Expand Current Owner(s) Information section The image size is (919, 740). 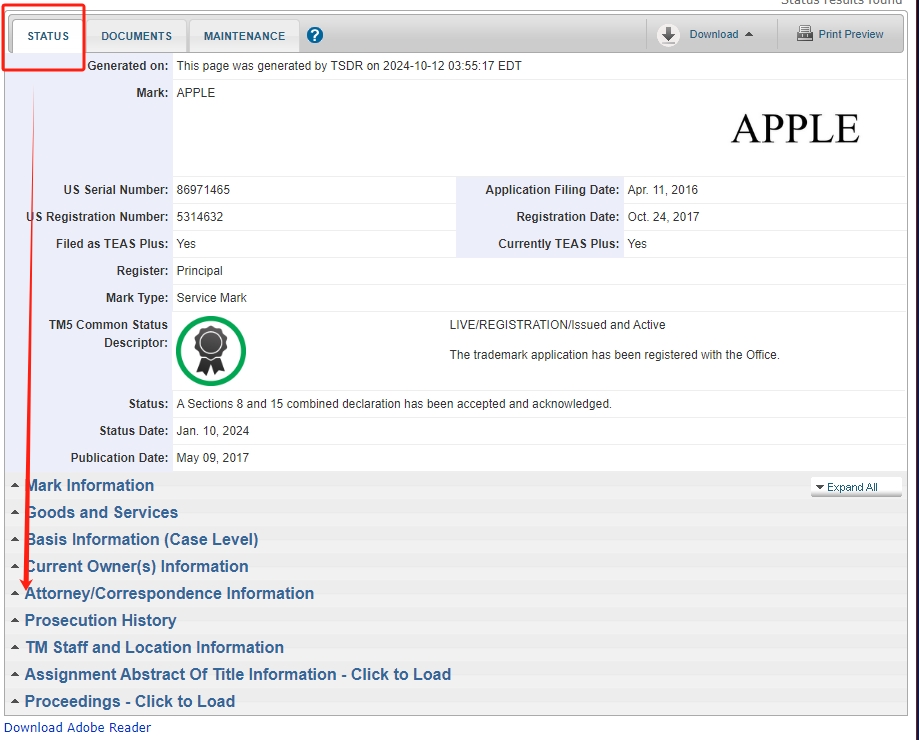point(137,566)
